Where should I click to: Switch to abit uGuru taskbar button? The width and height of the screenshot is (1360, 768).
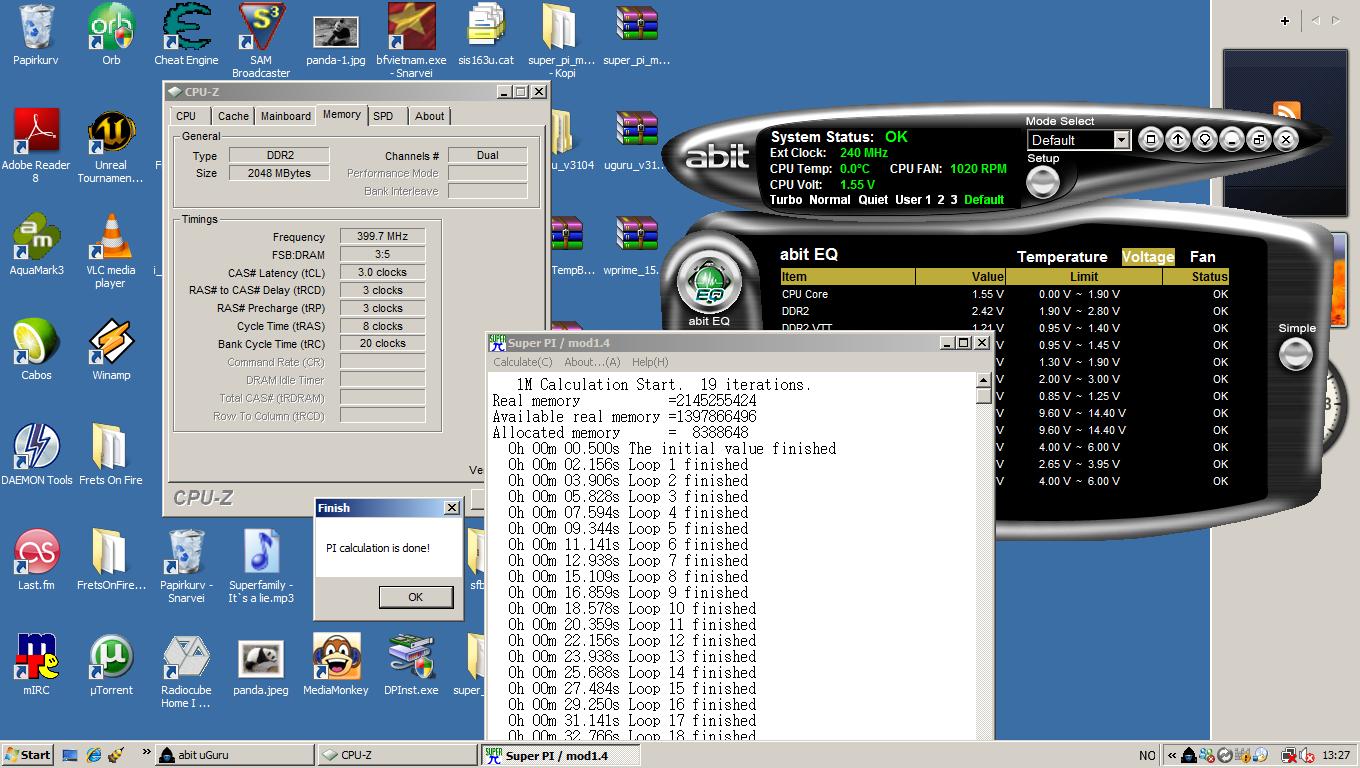click(x=235, y=755)
